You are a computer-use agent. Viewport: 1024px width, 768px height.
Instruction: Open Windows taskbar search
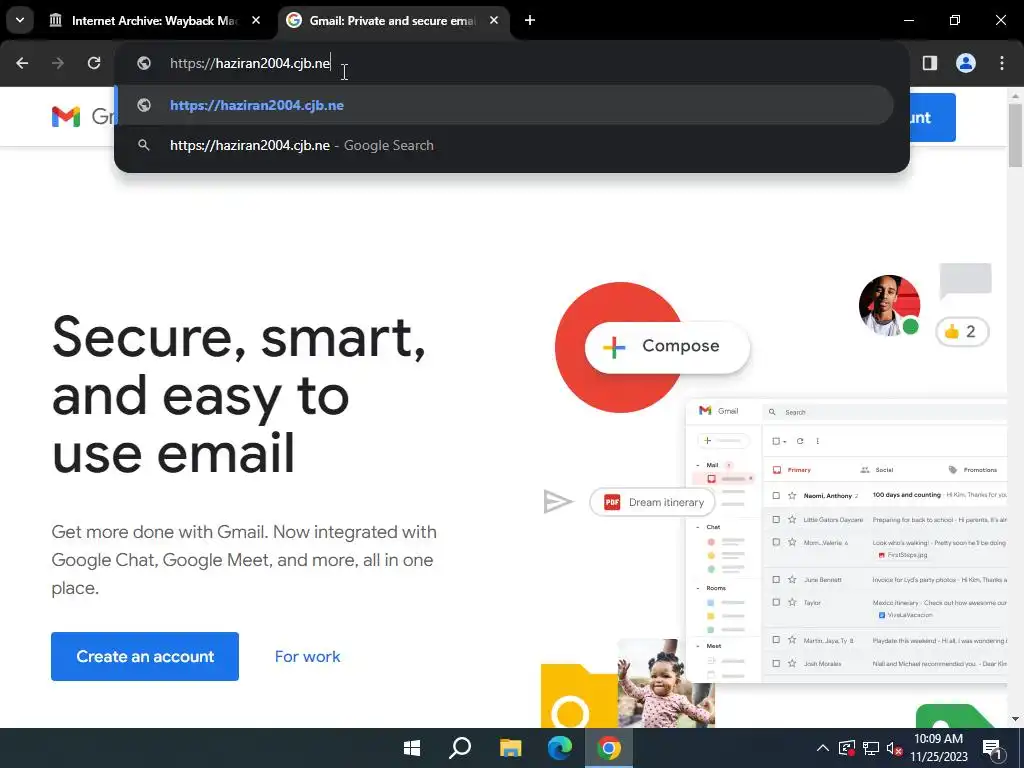(x=460, y=748)
